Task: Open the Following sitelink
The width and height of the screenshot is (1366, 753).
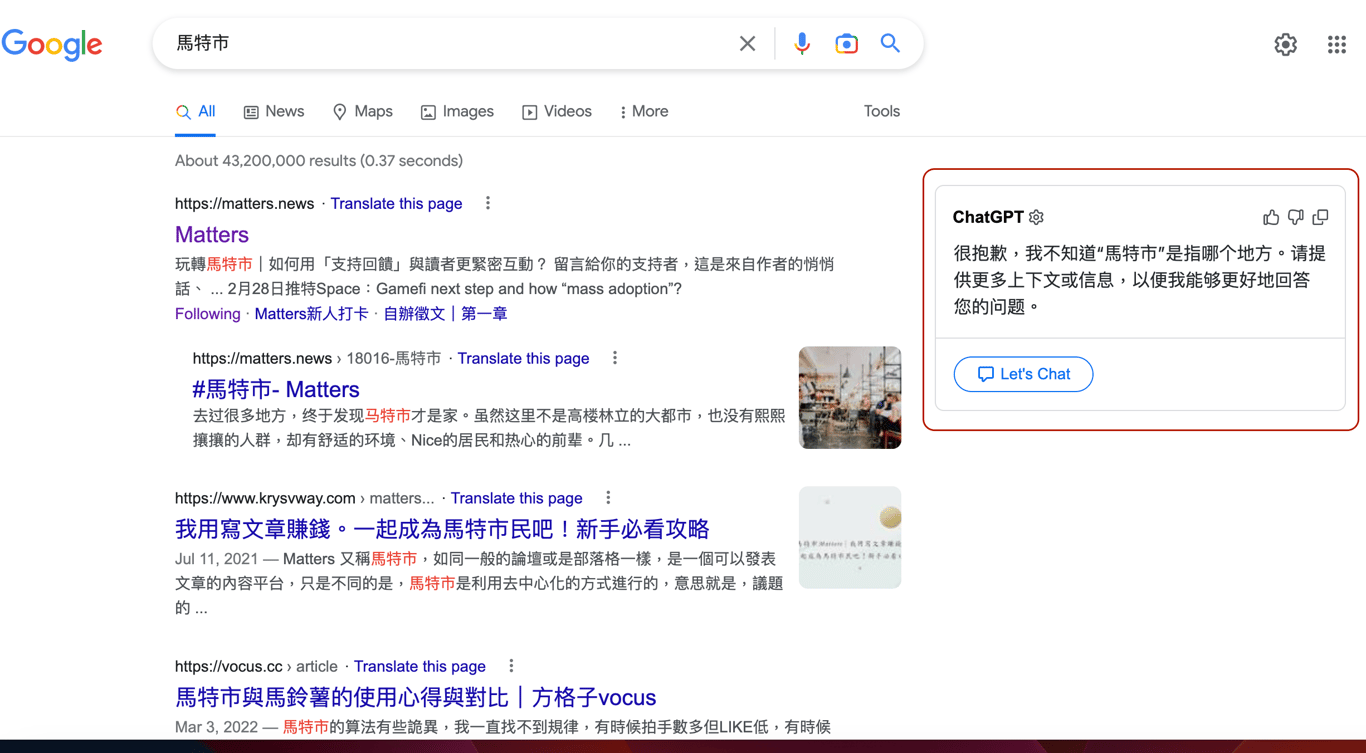Action: coord(208,313)
